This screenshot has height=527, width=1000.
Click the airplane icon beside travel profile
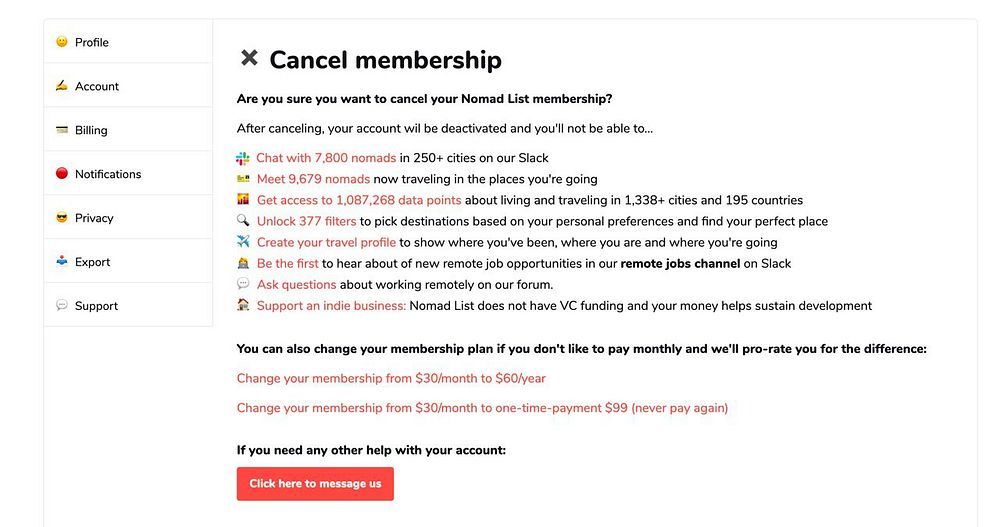pos(243,242)
